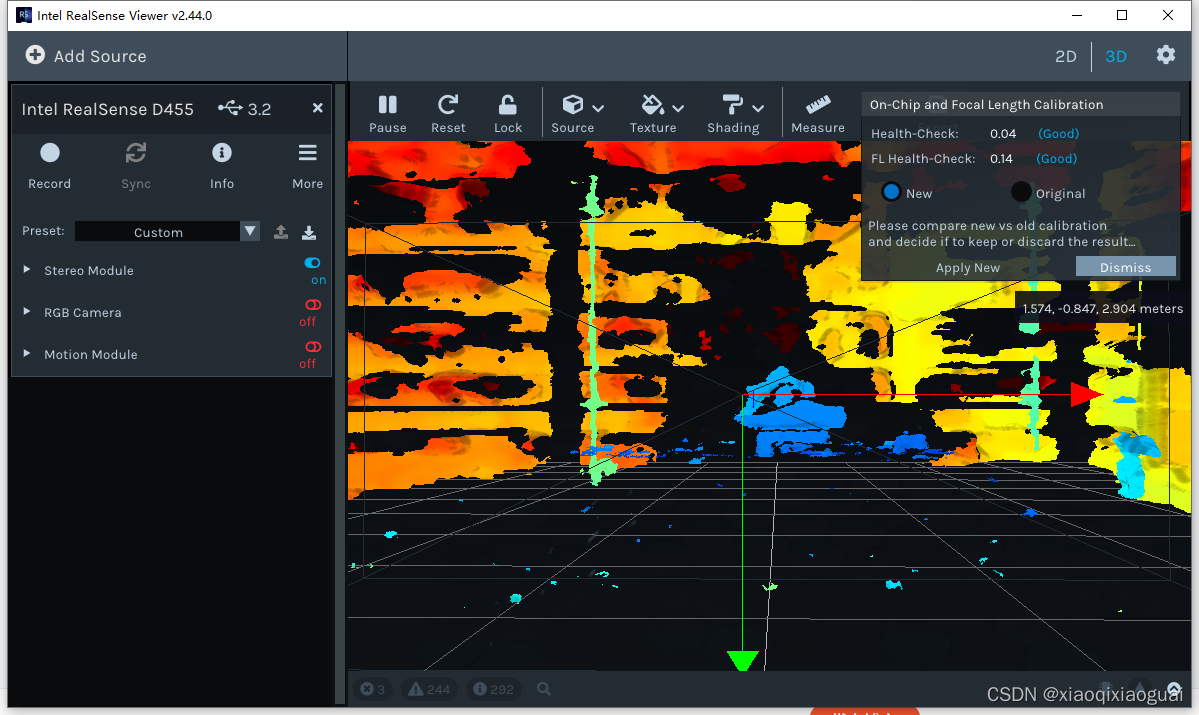Expand the Motion Module section
Viewport: 1199px width, 715px height.
coord(27,354)
